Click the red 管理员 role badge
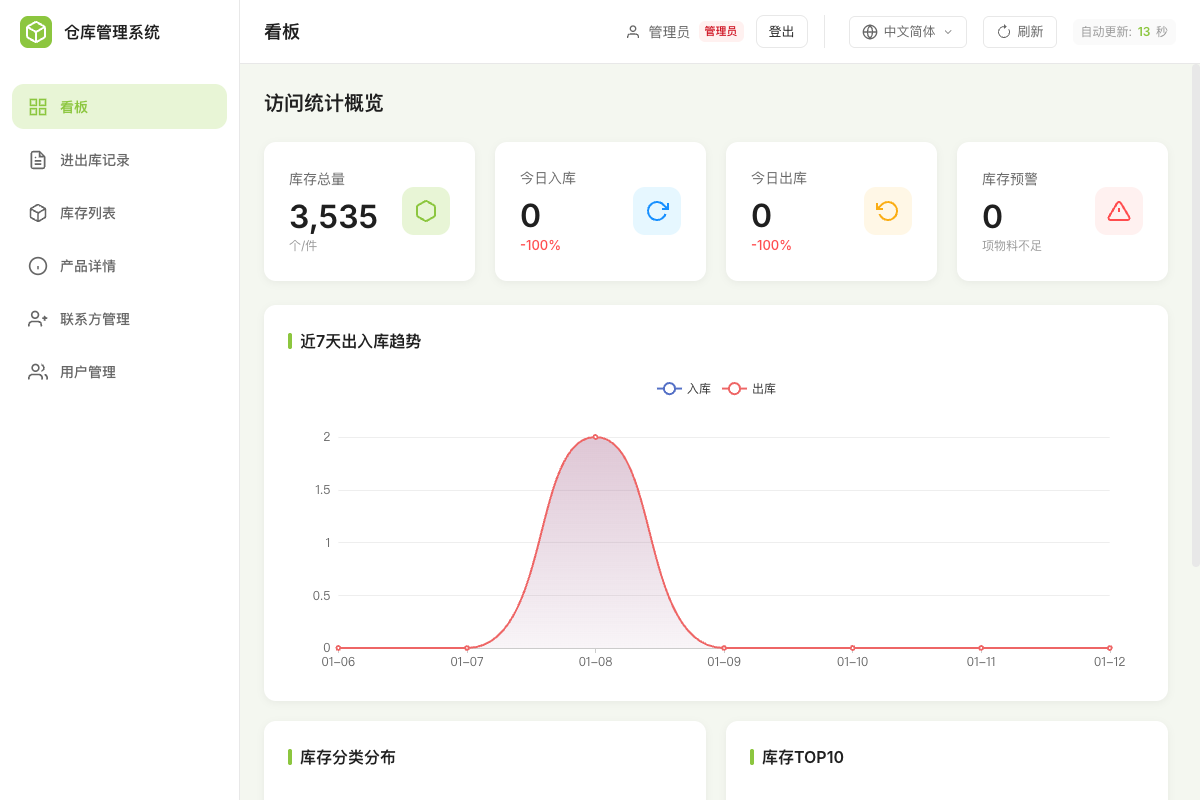1200x800 pixels. point(721,32)
